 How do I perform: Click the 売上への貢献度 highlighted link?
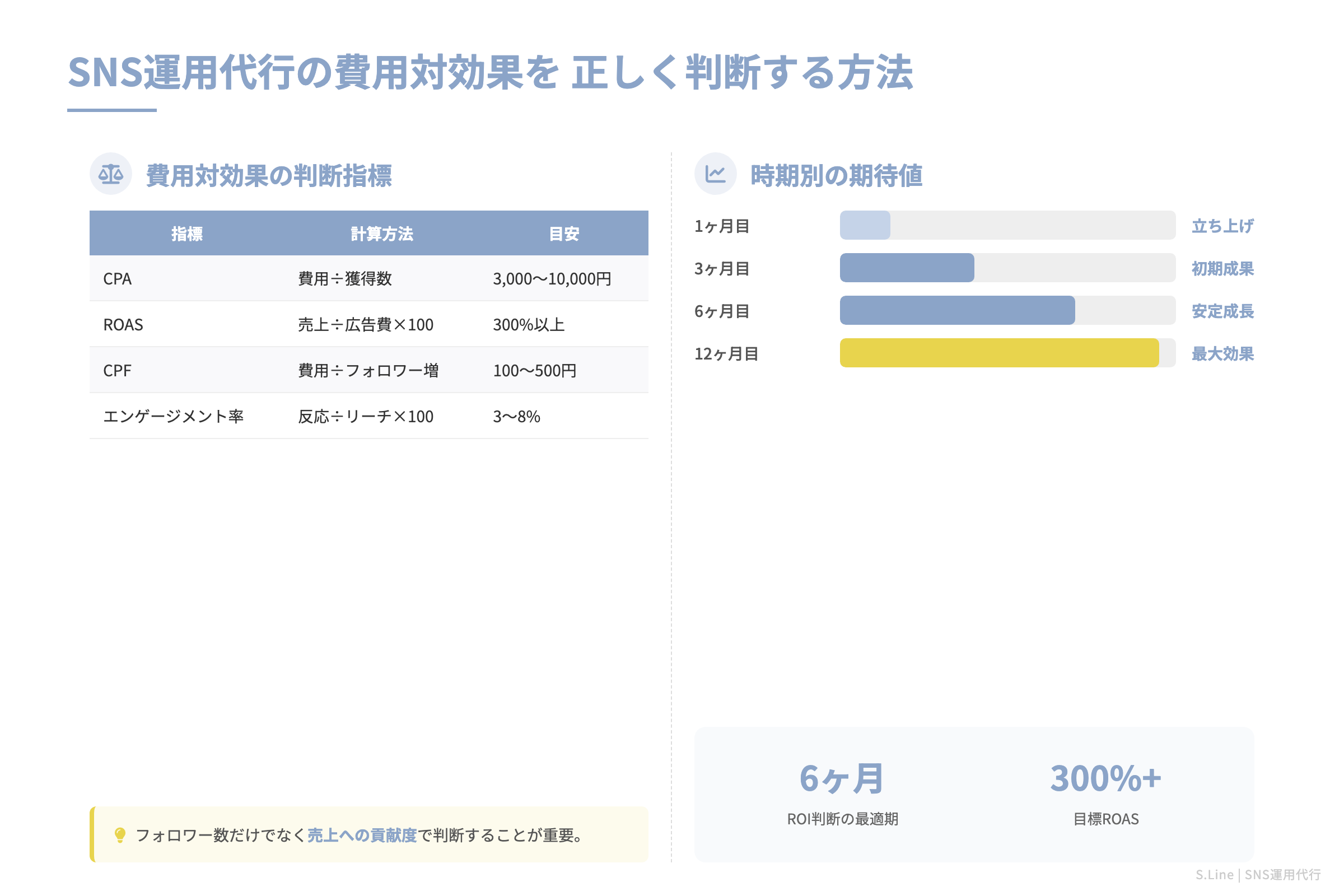[361, 836]
